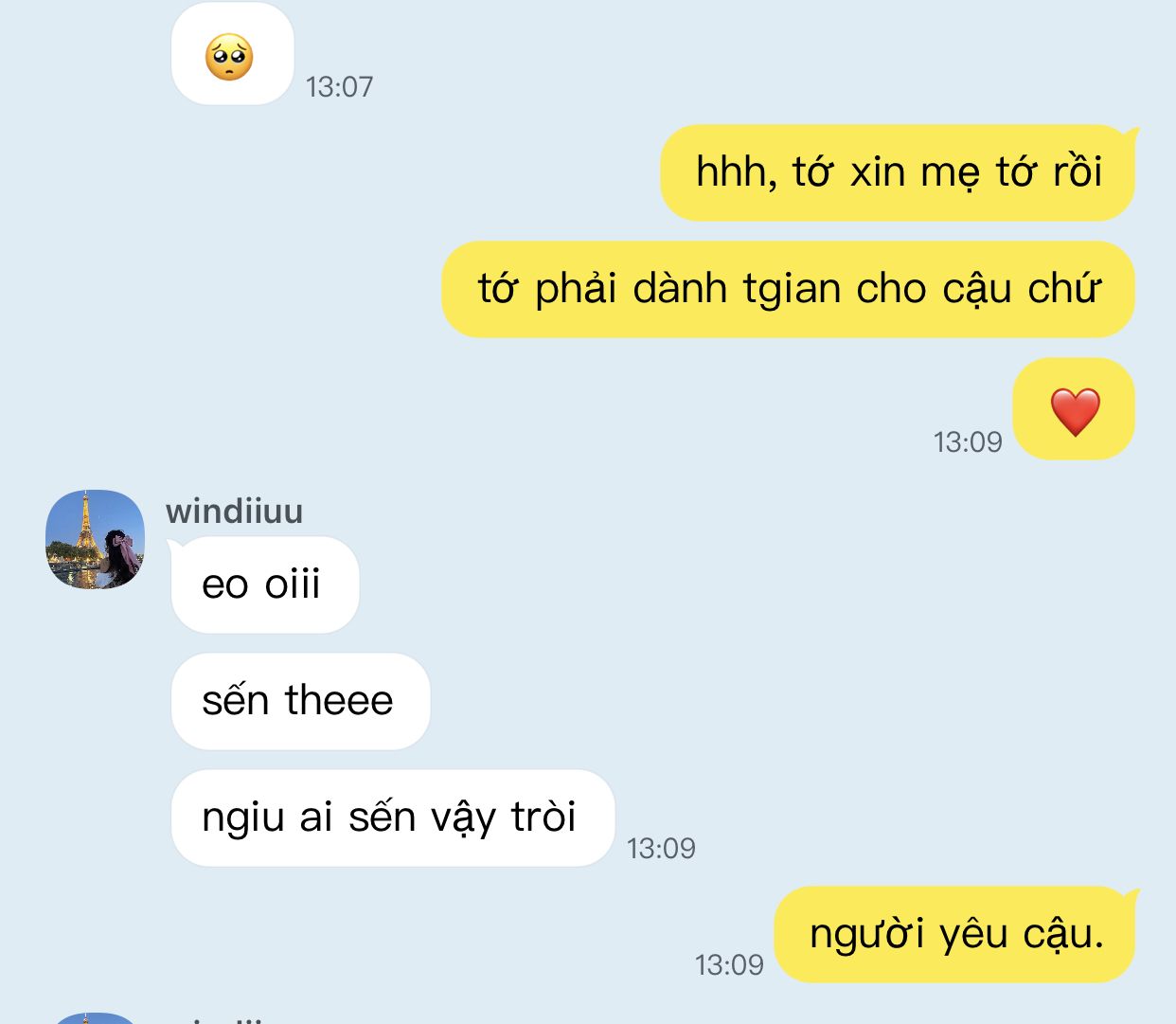Tap the 13:09 timestamp beside 'người yêu cậu.'
Image resolution: width=1176 pixels, height=1024 pixels.
click(x=729, y=965)
